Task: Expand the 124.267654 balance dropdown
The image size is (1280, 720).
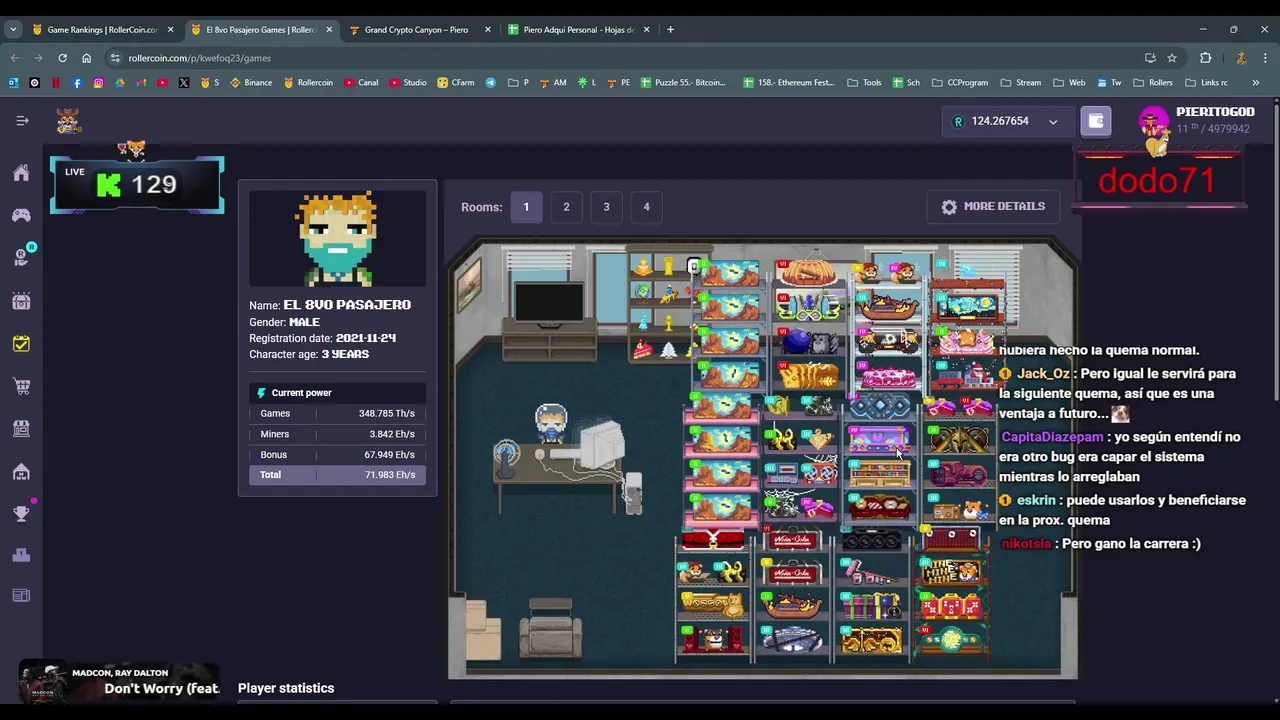Action: point(1053,122)
